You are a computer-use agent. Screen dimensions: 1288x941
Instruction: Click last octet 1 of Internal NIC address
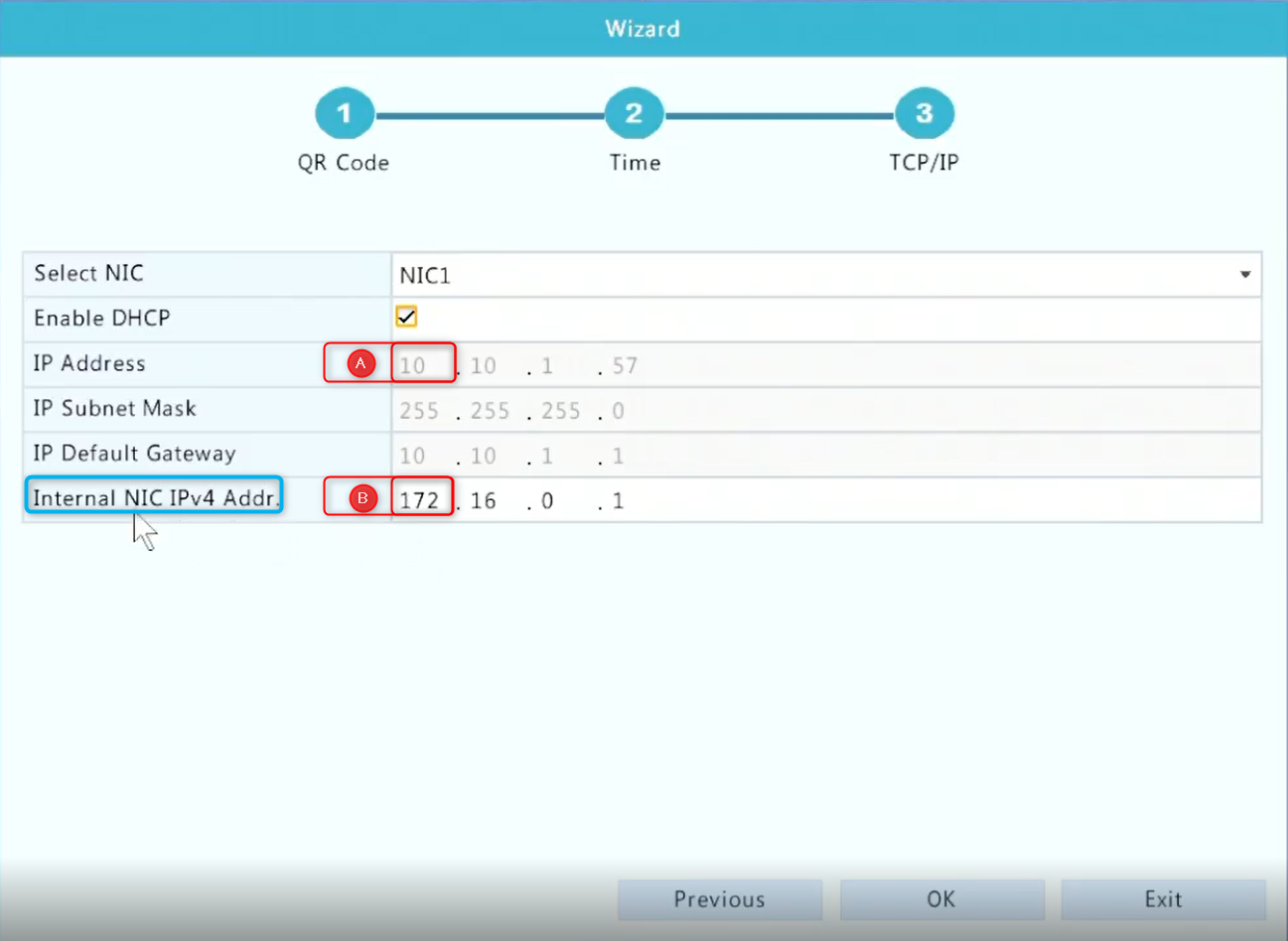618,500
